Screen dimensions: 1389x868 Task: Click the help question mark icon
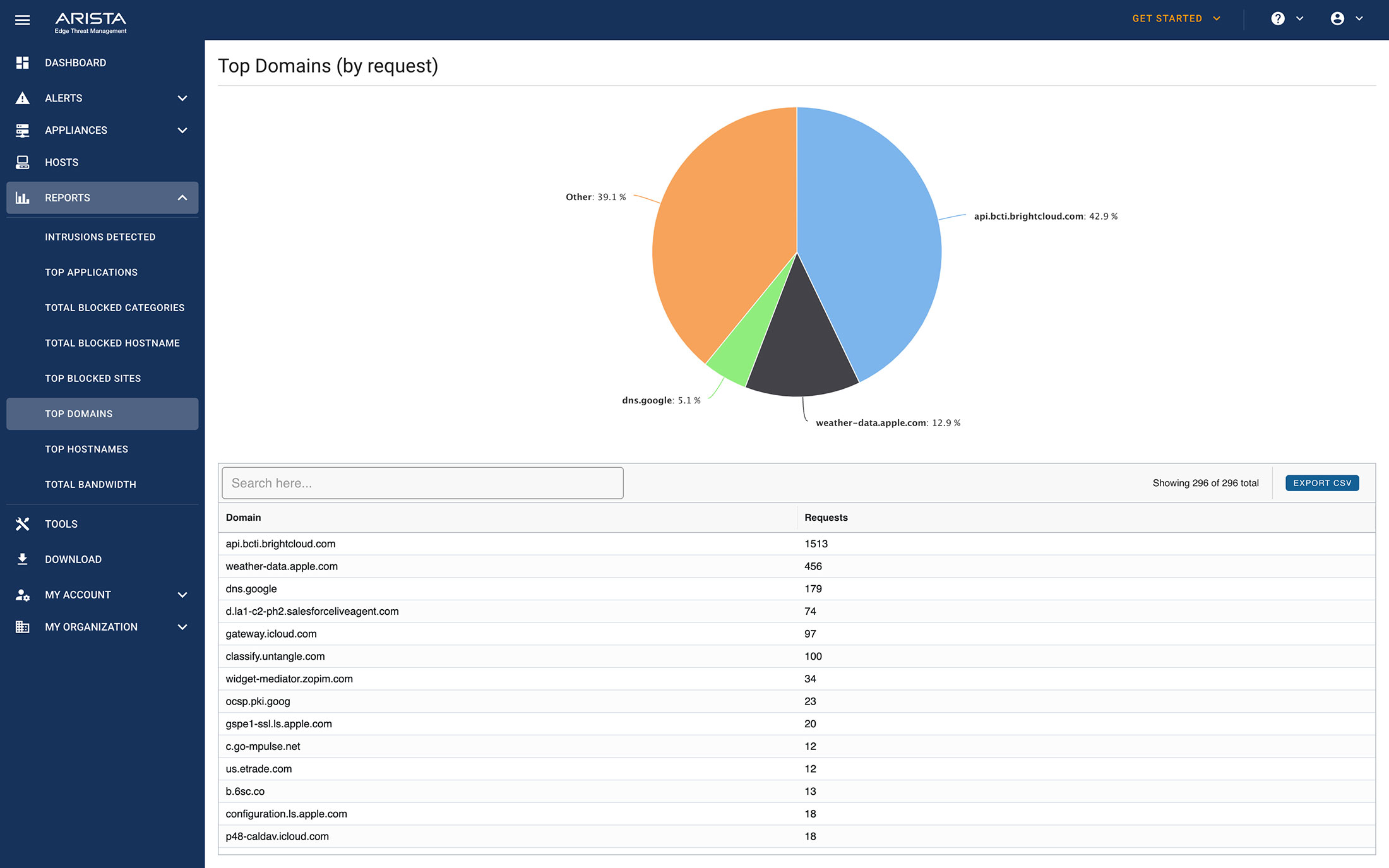click(x=1278, y=19)
